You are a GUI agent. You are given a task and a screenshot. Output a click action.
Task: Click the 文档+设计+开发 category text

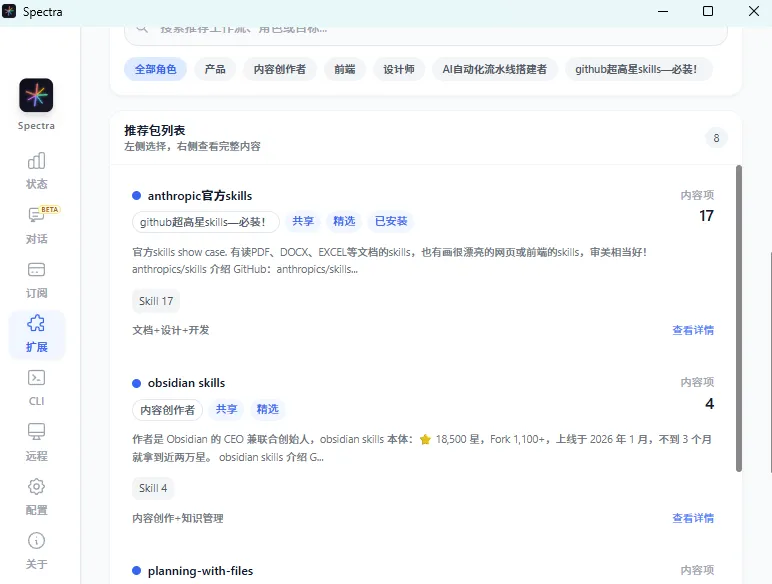171,330
